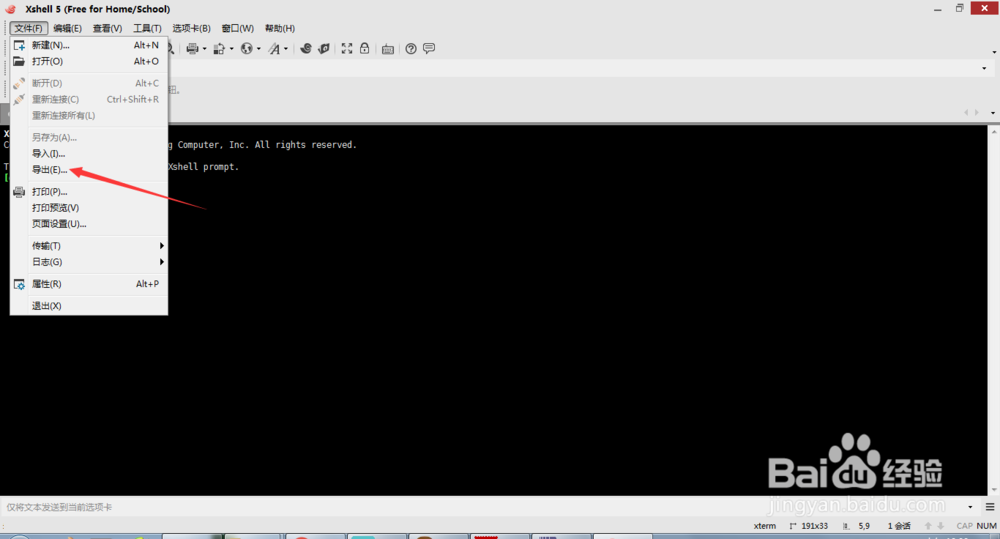This screenshot has width=1000, height=539.
Task: Open the Print icon's dropdown arrow
Action: (203, 48)
